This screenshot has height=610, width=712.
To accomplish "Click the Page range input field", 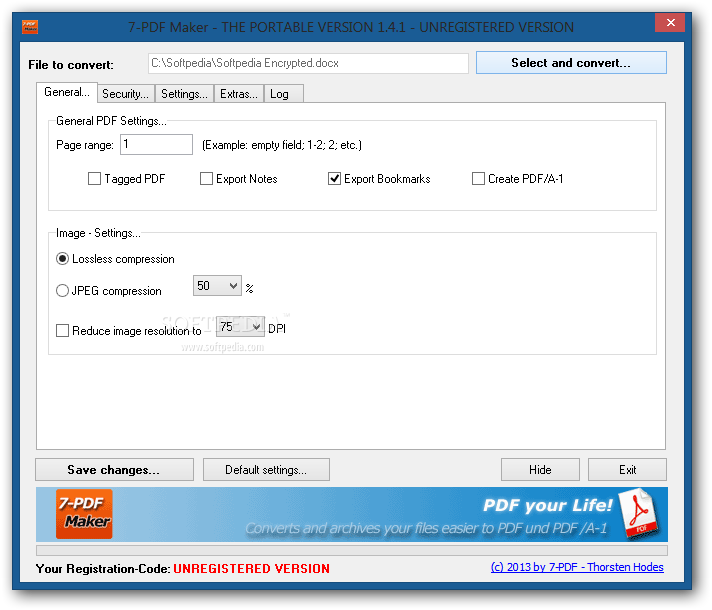I will 156,144.
